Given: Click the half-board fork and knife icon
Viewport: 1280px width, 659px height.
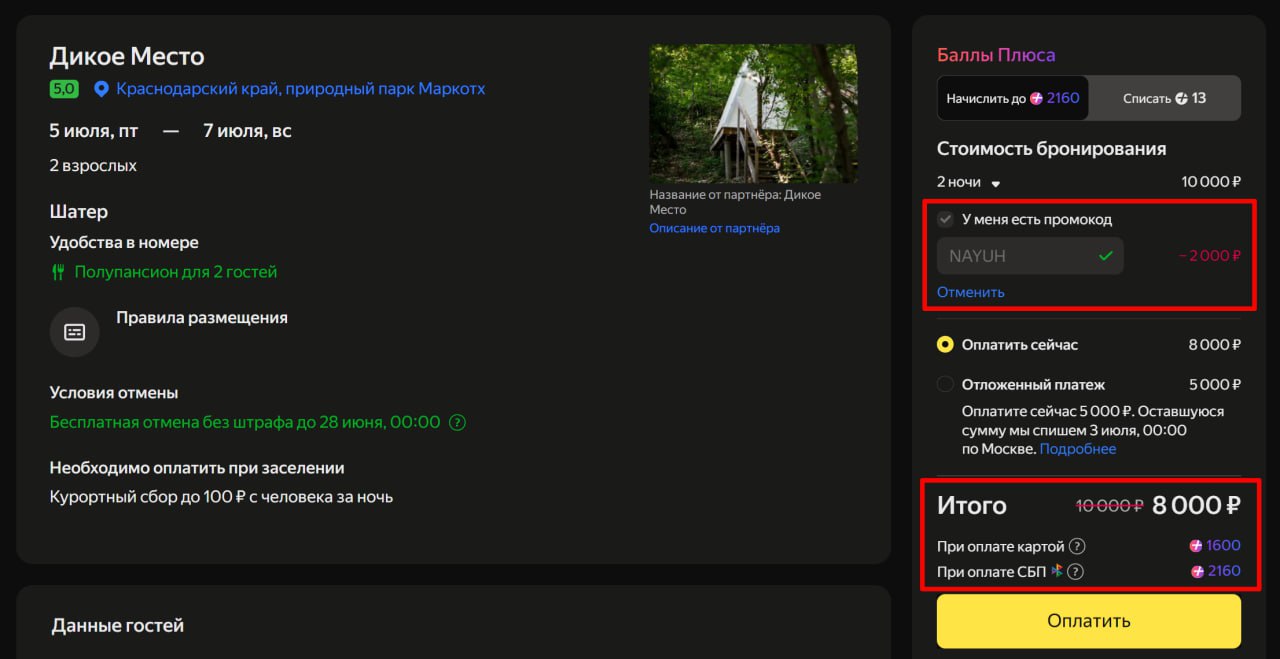Looking at the screenshot, I should coord(58,272).
